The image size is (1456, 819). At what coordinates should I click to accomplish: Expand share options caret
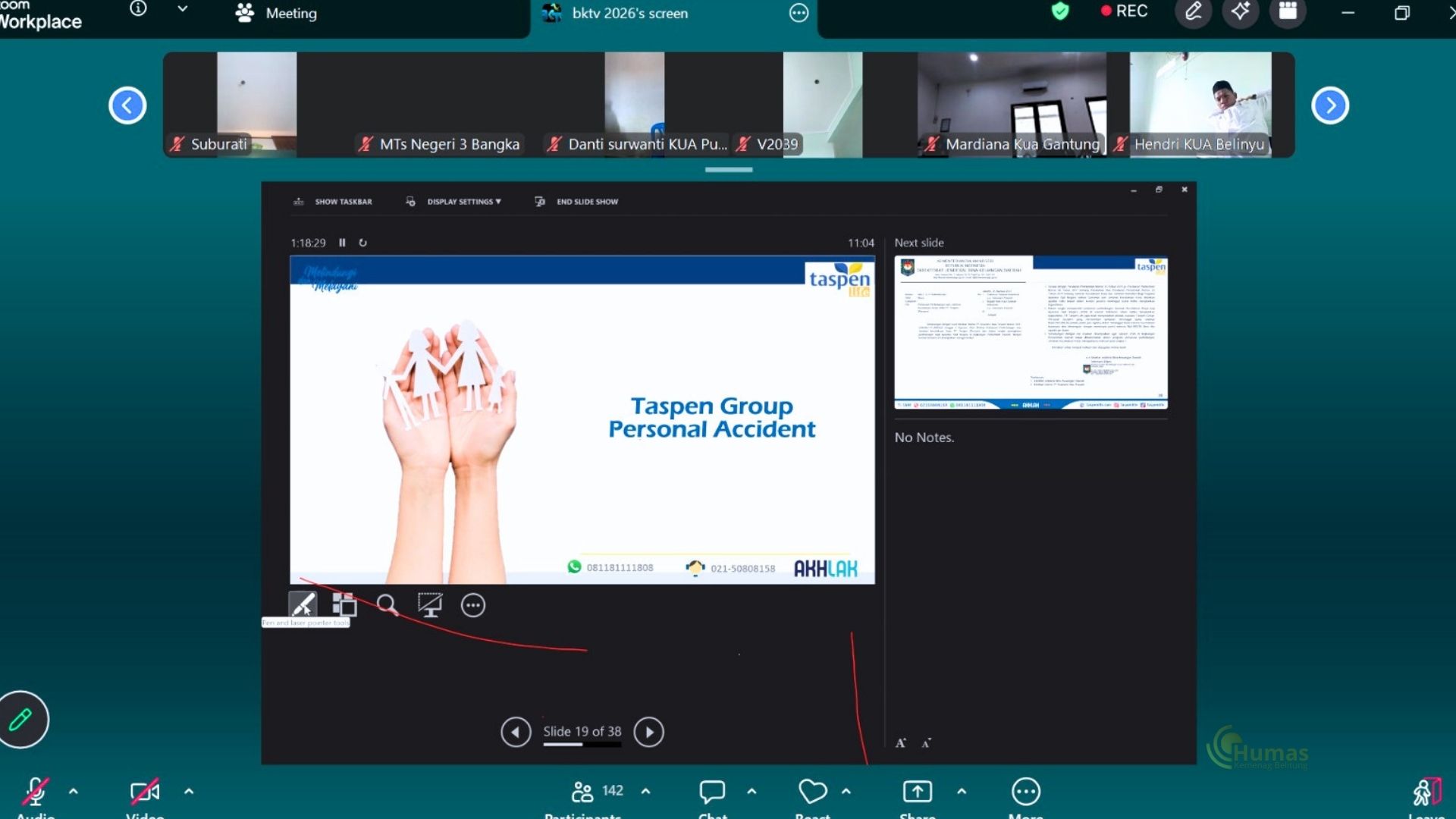962,792
